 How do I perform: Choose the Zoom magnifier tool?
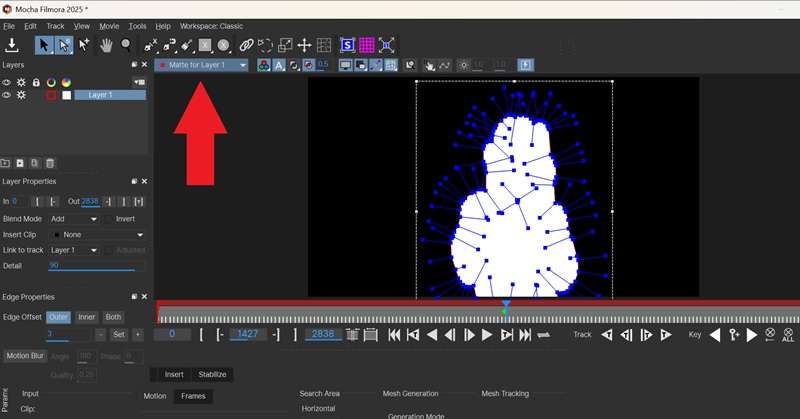point(126,45)
